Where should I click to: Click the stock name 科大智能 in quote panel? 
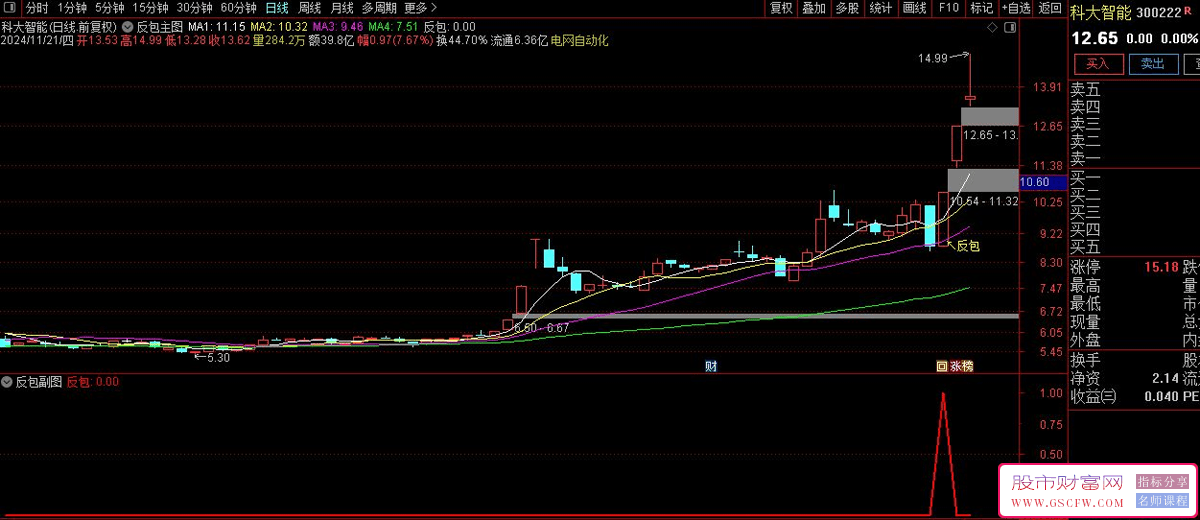pyautogui.click(x=1100, y=12)
